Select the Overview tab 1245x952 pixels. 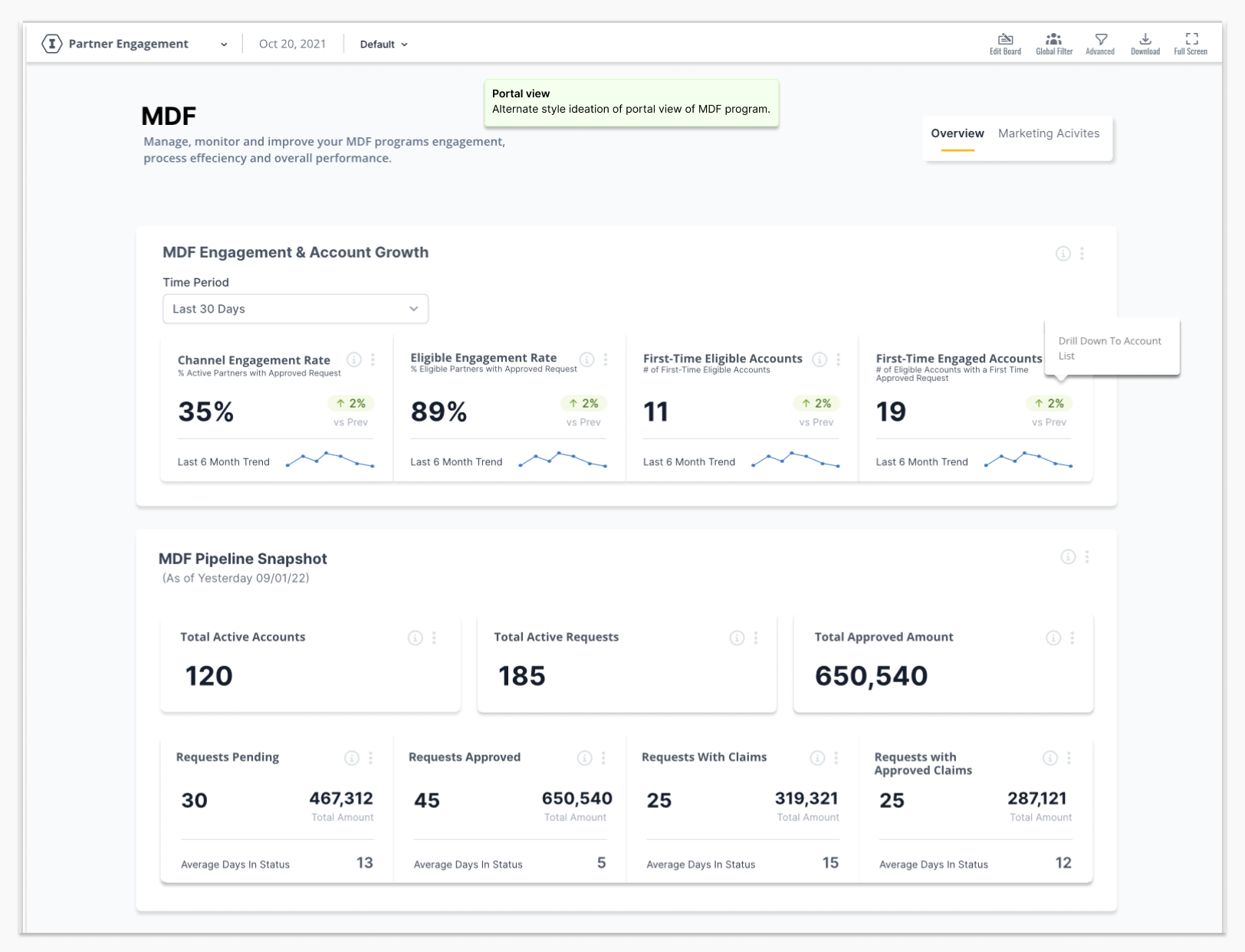click(x=957, y=133)
